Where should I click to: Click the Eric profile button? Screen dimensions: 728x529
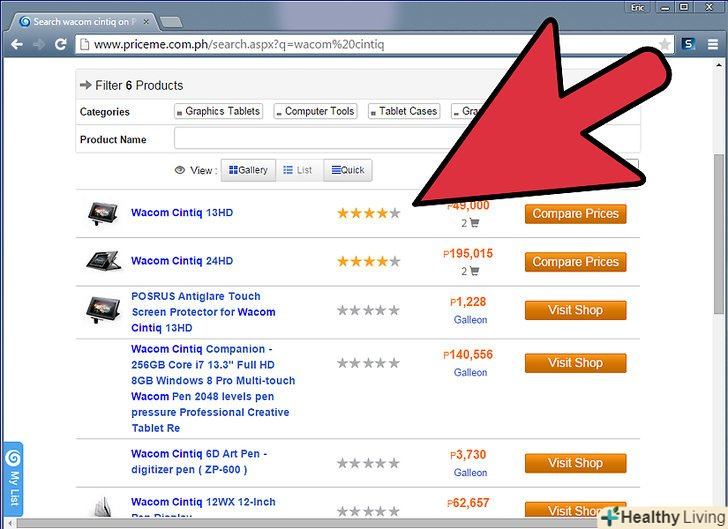(638, 7)
